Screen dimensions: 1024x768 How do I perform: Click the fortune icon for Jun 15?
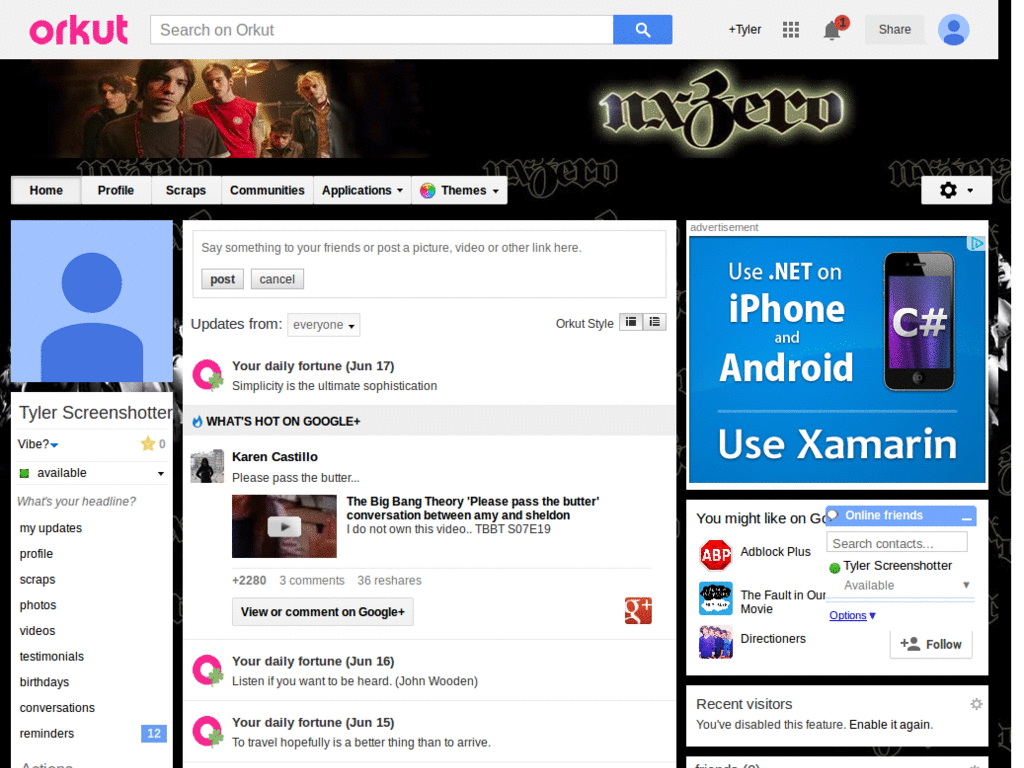click(208, 732)
